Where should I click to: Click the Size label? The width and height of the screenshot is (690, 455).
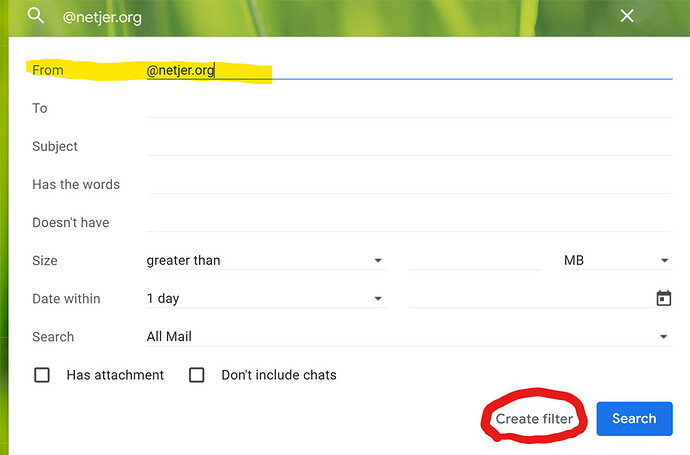tap(44, 261)
